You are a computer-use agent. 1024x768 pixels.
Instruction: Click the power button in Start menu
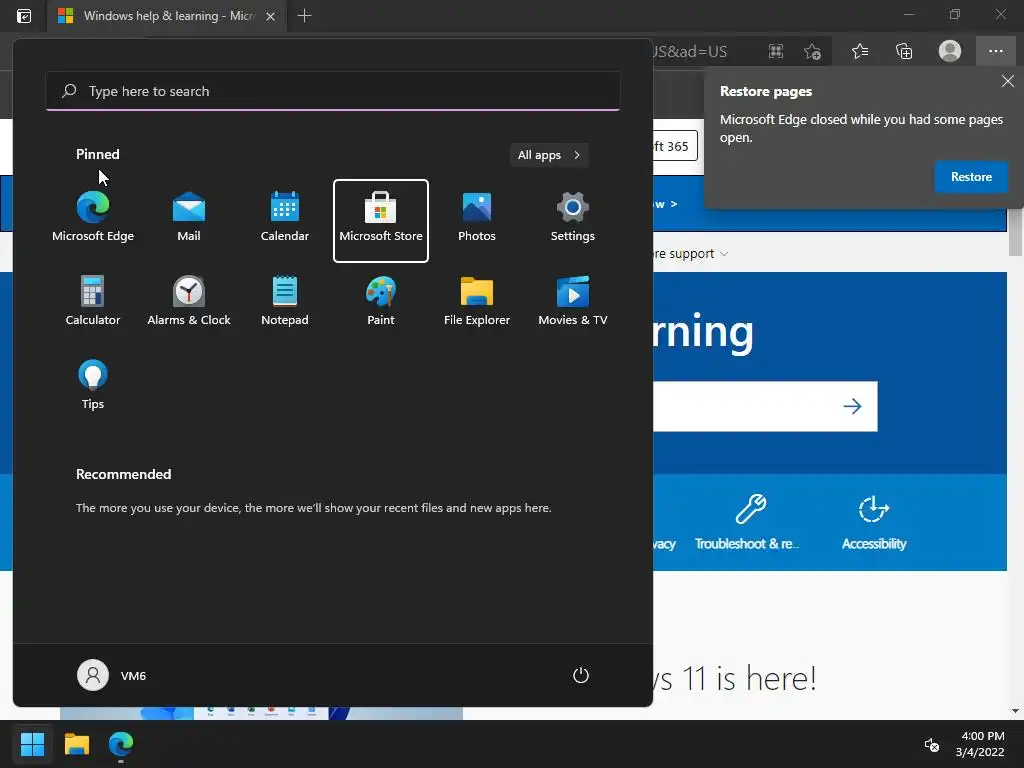pyautogui.click(x=581, y=675)
